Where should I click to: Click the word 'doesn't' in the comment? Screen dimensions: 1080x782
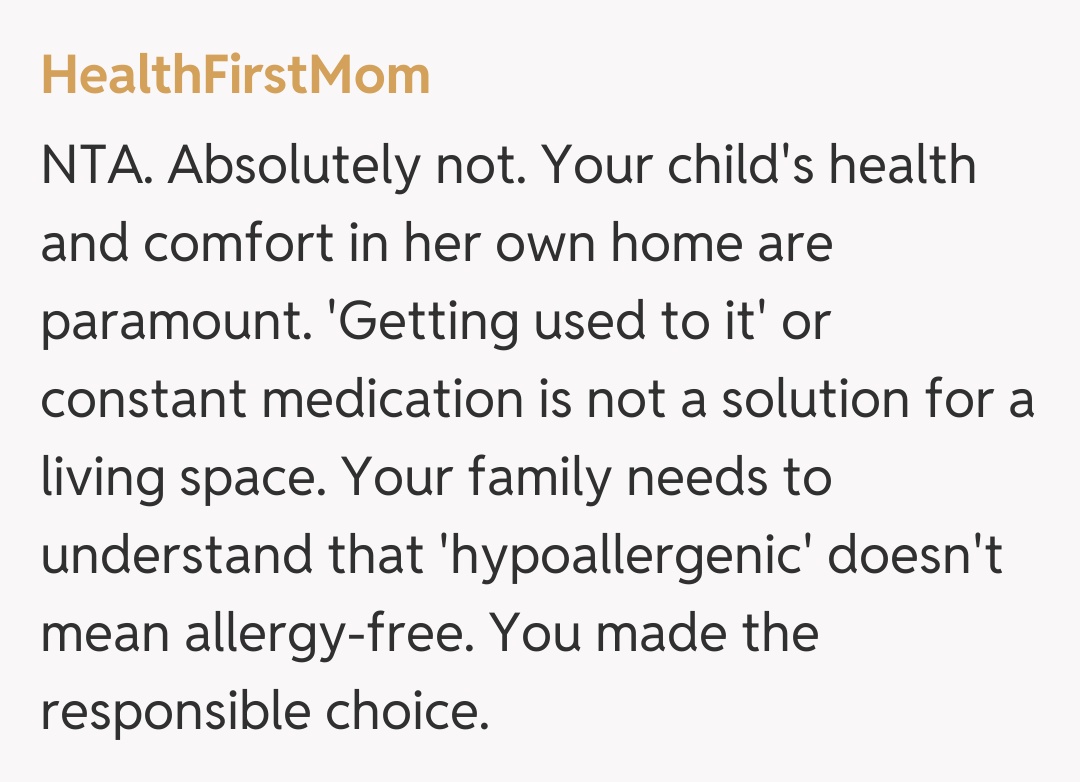[x=914, y=556]
